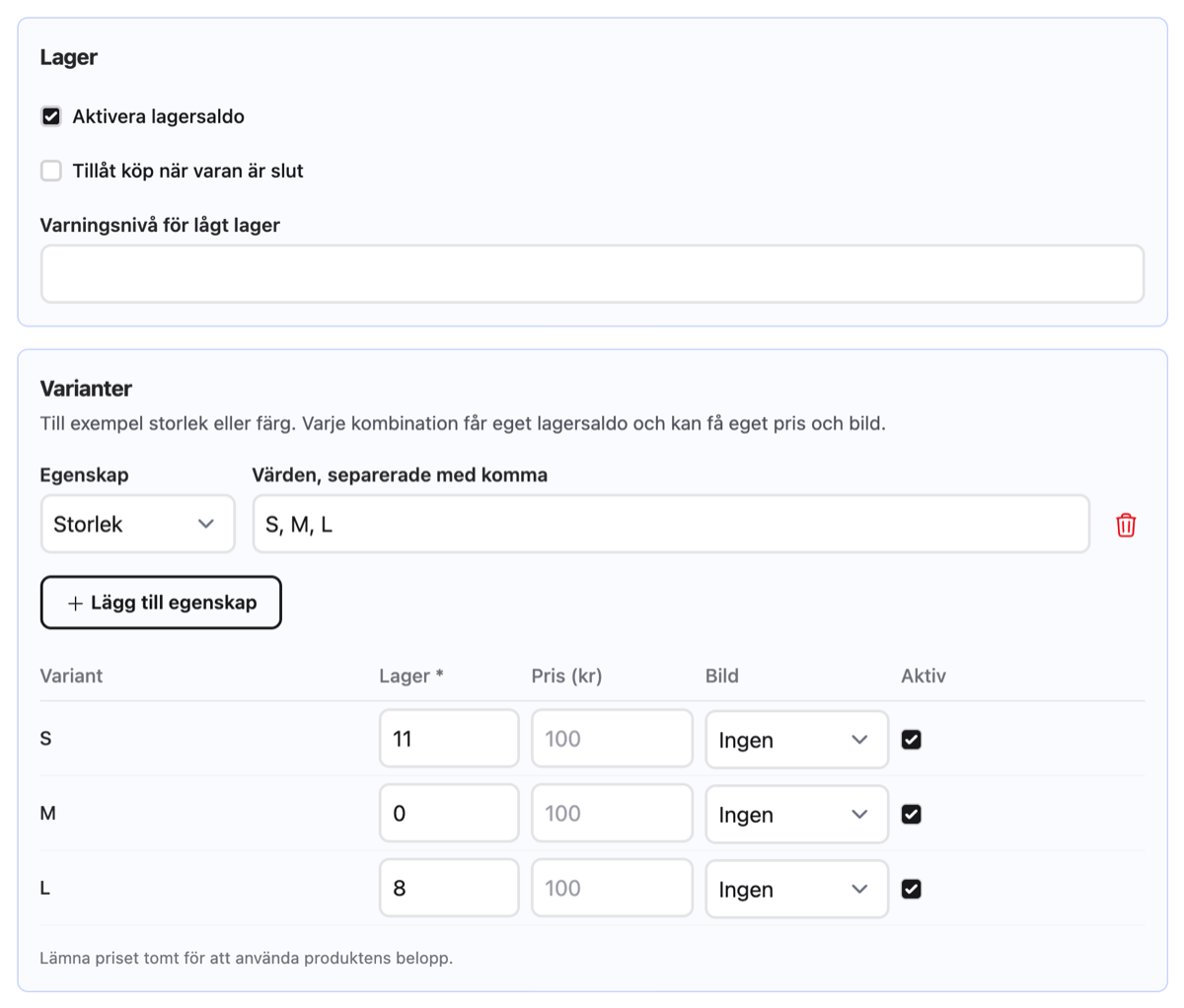Uncheck Aktiv for variant L
The width and height of the screenshot is (1184, 1008).
click(912, 889)
